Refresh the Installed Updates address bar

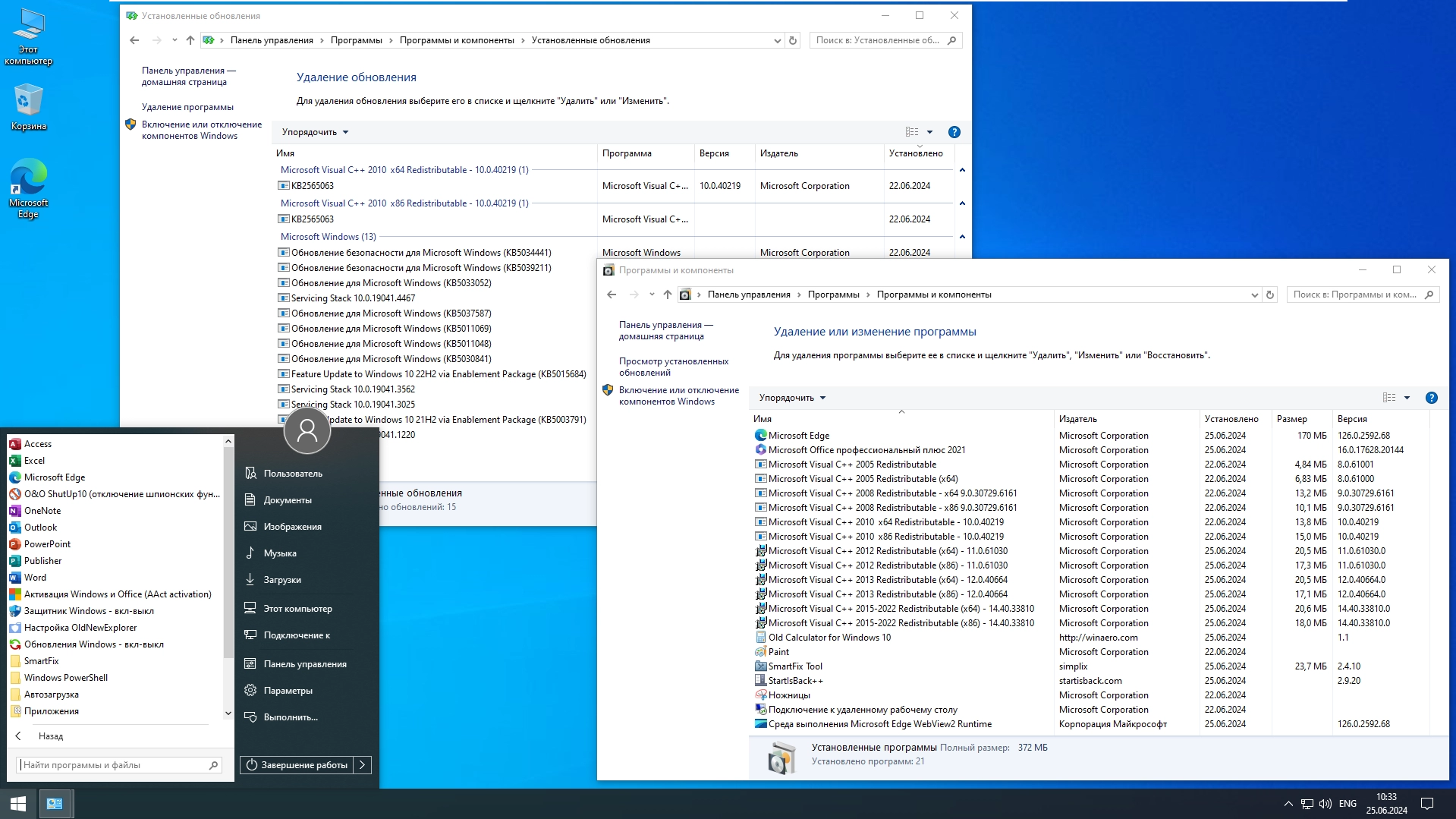pos(793,40)
